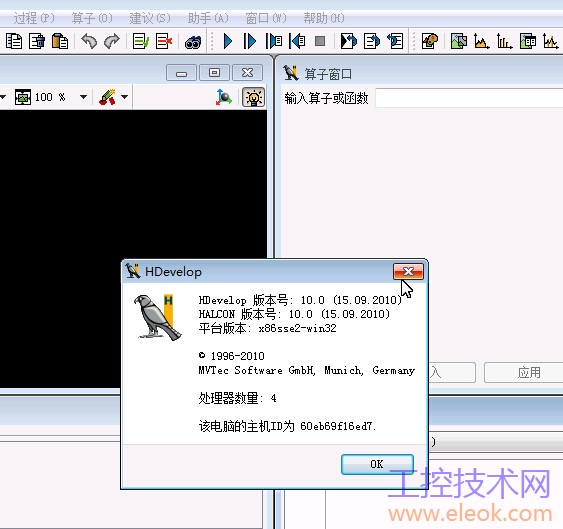Undo the last action
The height and width of the screenshot is (529, 563).
[x=89, y=41]
